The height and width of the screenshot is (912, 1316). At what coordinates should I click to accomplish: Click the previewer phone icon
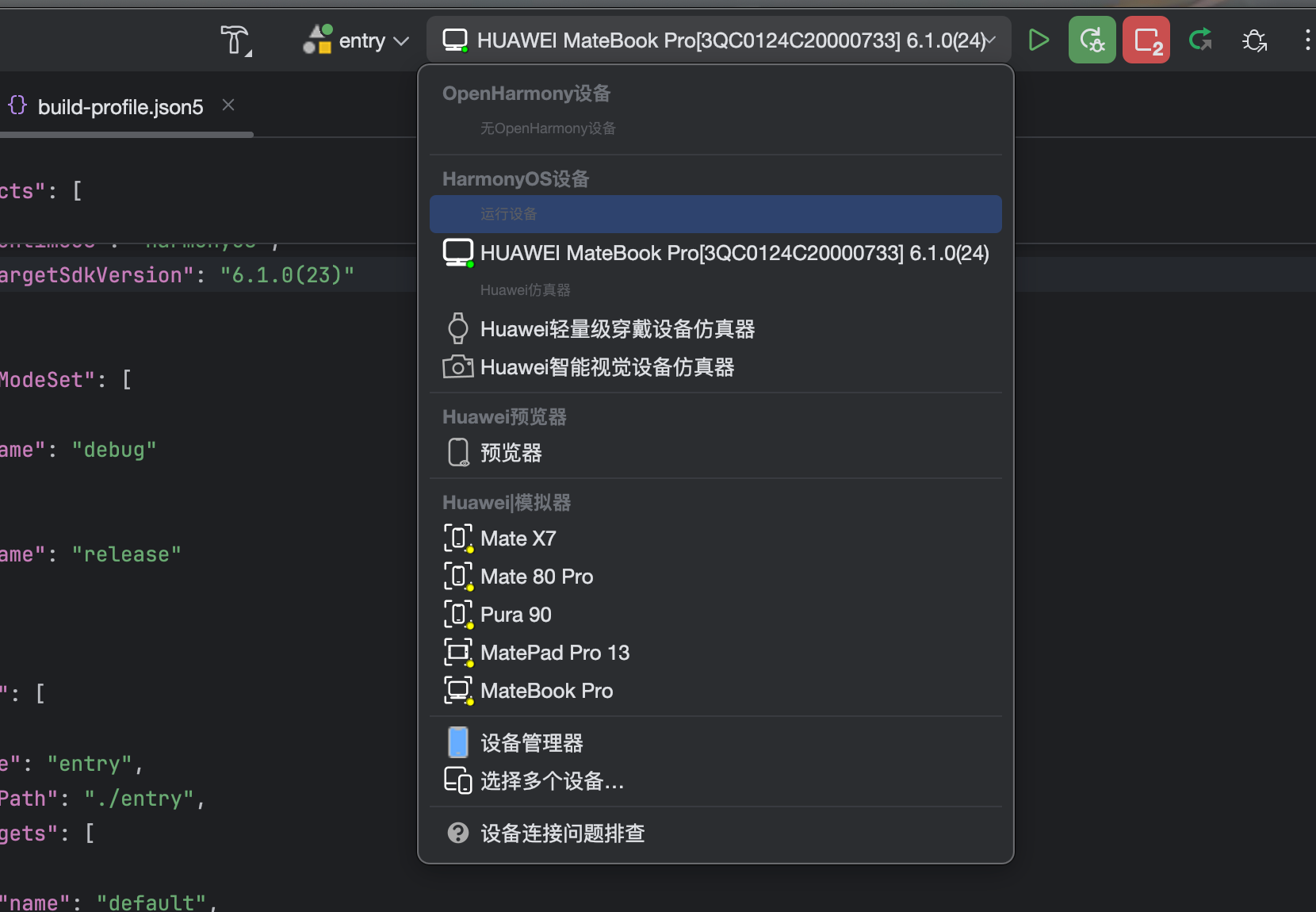click(x=458, y=452)
